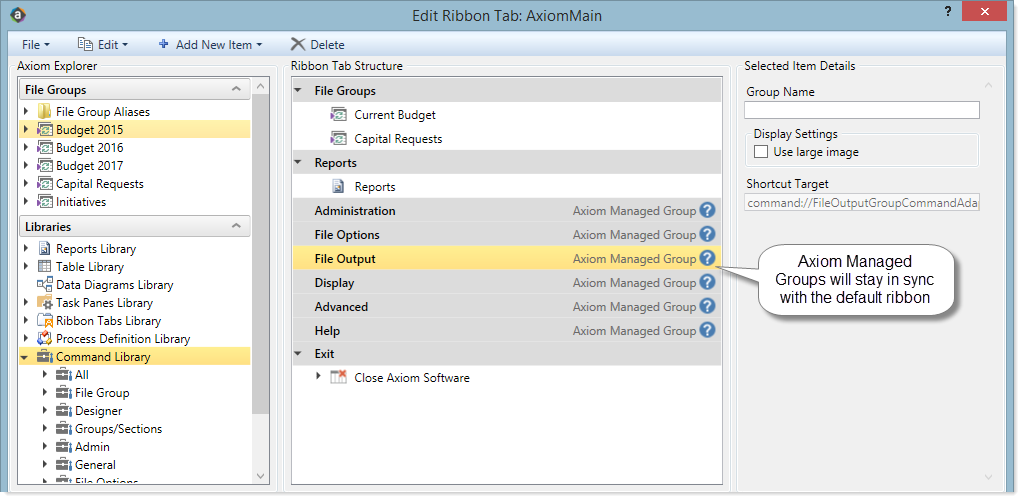Click the Command Library briefcase icon
This screenshot has width=1022, height=496.
point(45,357)
